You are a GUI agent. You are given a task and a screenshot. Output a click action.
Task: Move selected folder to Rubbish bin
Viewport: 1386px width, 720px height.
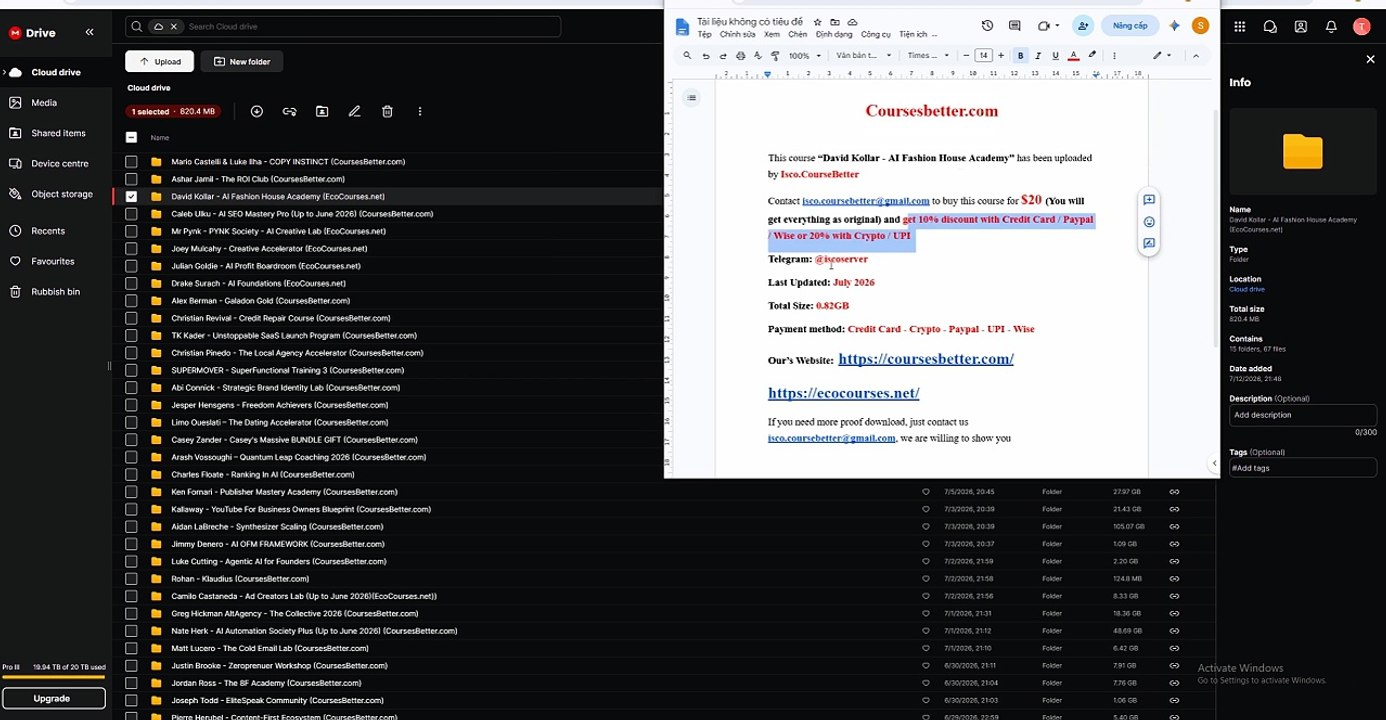(387, 111)
